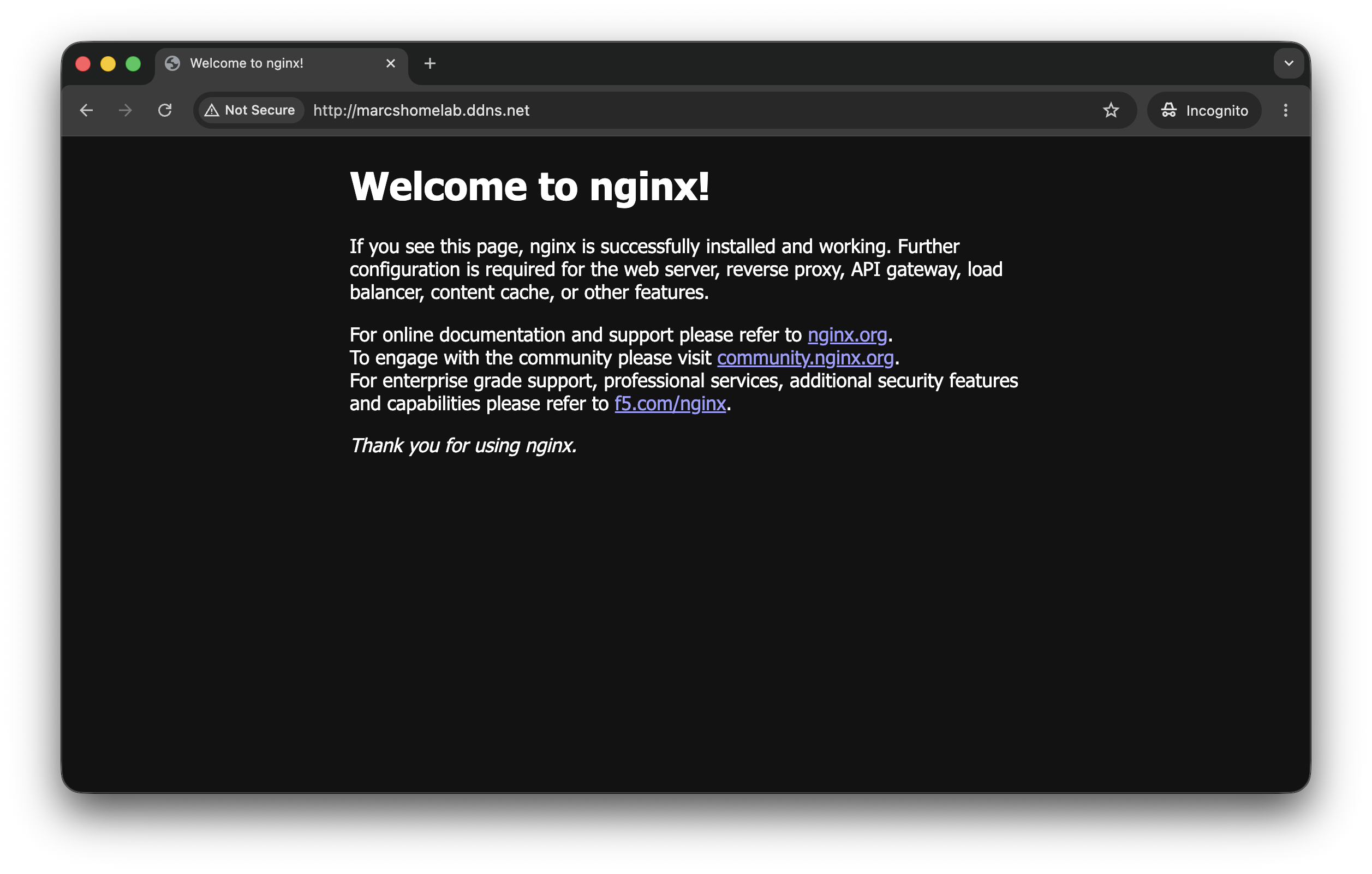Image resolution: width=1372 pixels, height=874 pixels.
Task: Open the community.nginx.org link
Action: click(x=805, y=358)
